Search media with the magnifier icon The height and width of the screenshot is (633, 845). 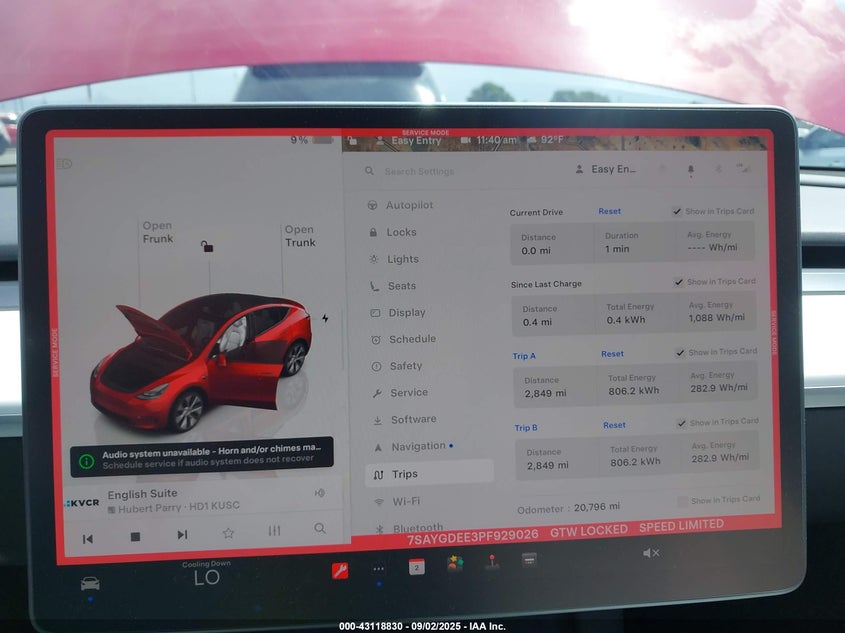(x=320, y=529)
